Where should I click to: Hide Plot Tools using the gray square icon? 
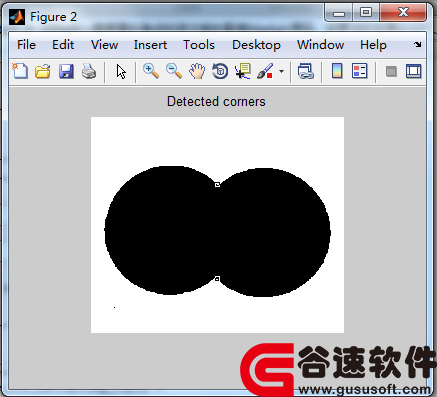click(391, 71)
